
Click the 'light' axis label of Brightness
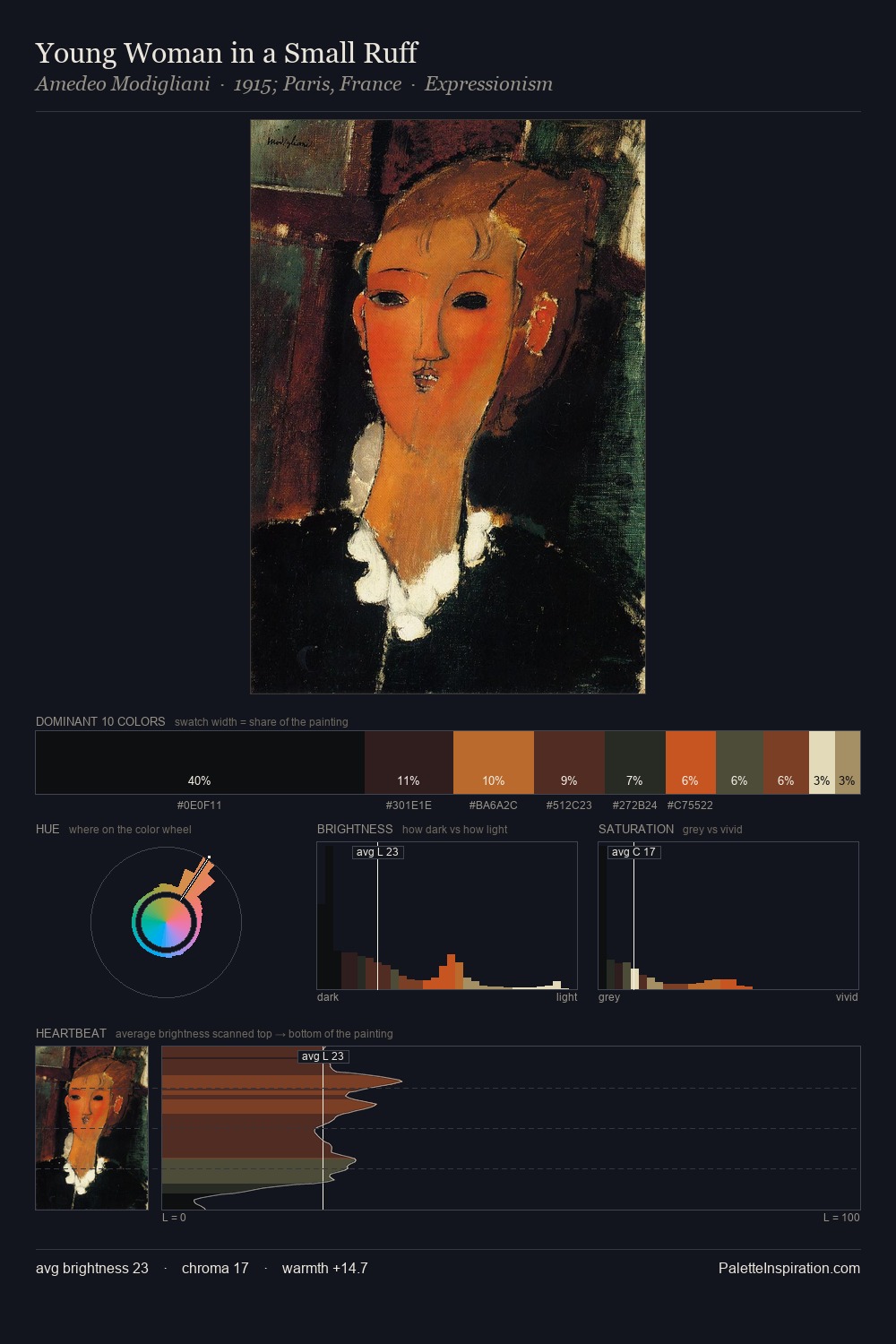[566, 996]
